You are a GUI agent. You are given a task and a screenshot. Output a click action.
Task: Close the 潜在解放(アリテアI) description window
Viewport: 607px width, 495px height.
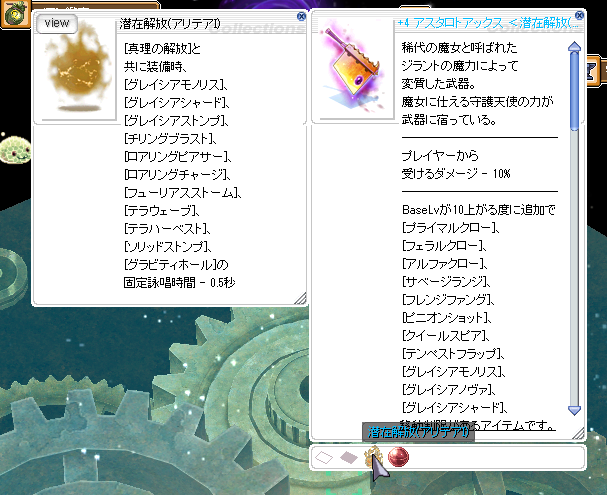301,16
